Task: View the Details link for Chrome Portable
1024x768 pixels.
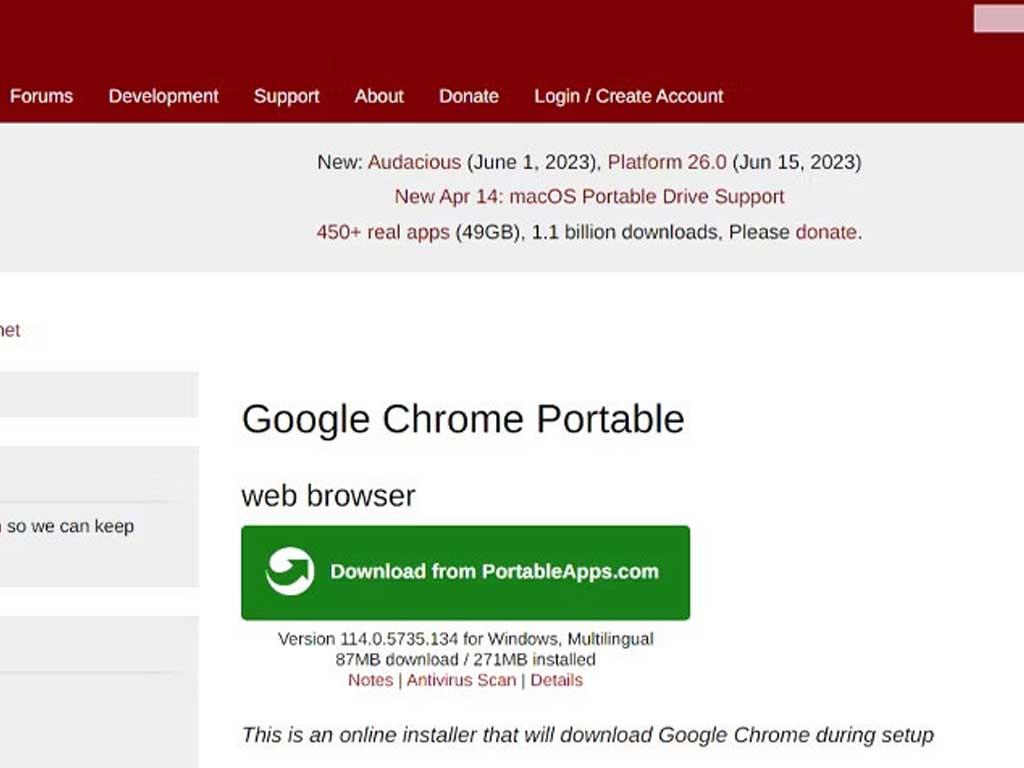Action: point(557,680)
